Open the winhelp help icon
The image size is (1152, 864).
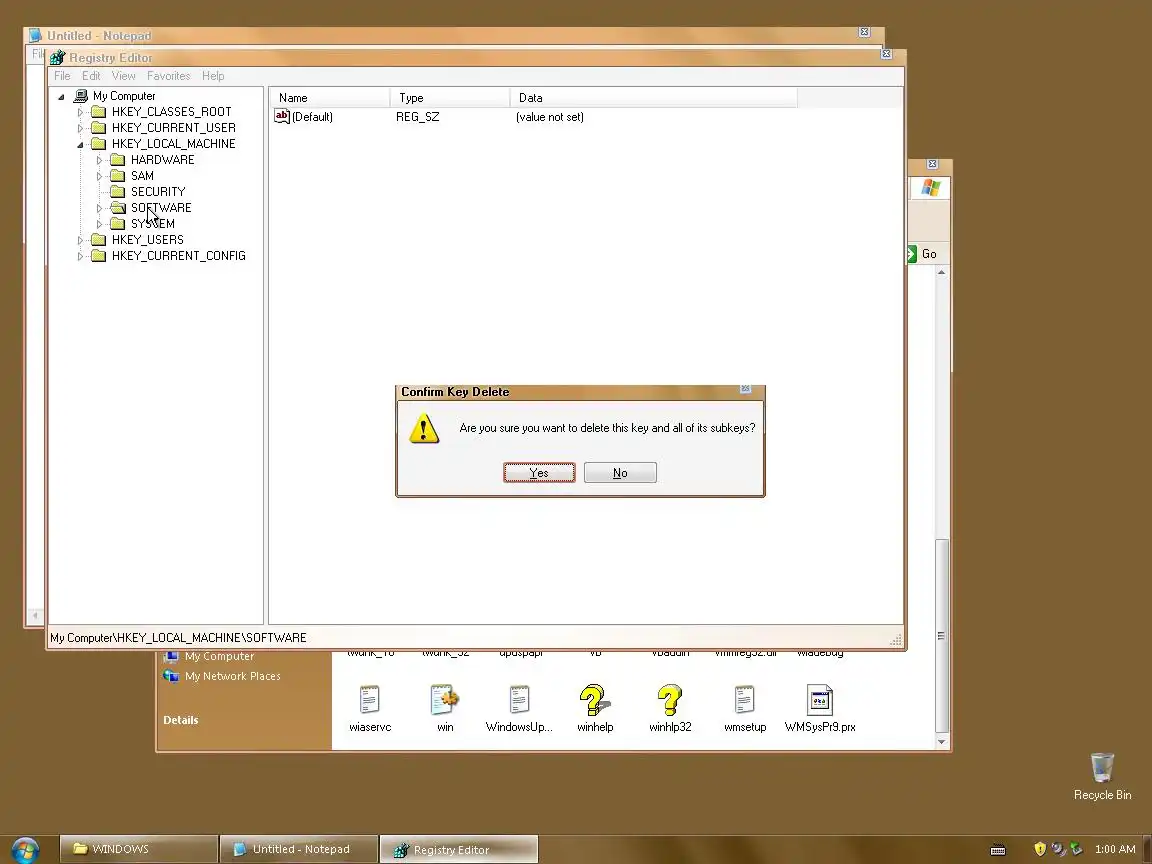coord(594,699)
